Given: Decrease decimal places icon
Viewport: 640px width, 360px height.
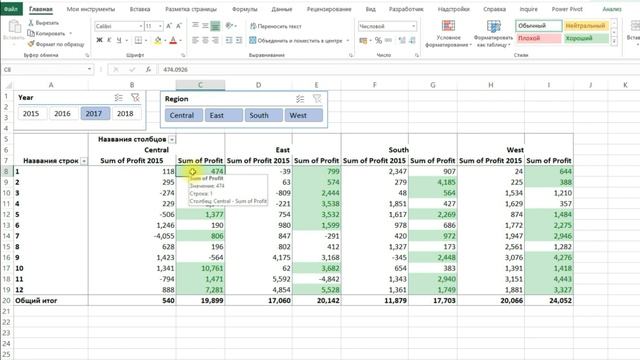Looking at the screenshot, I should tap(412, 40).
